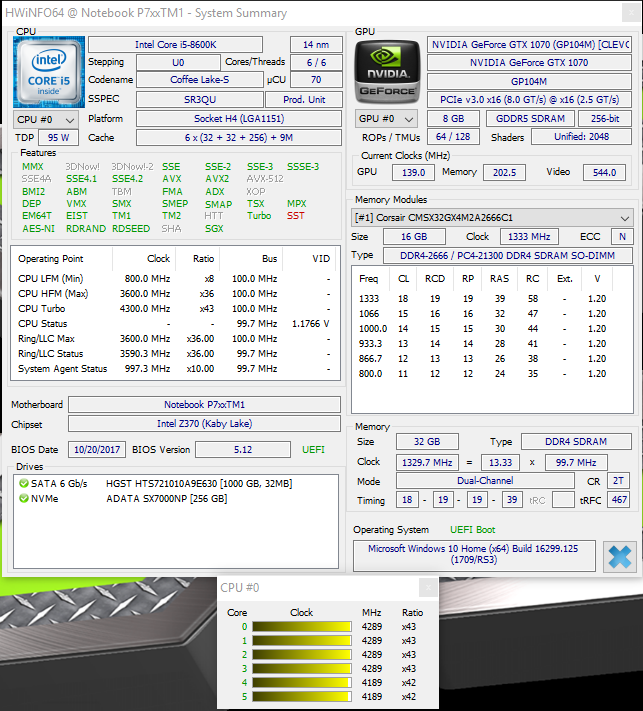643x711 pixels.
Task: Click the Unified: 2048 shaders field
Action: pos(581,136)
